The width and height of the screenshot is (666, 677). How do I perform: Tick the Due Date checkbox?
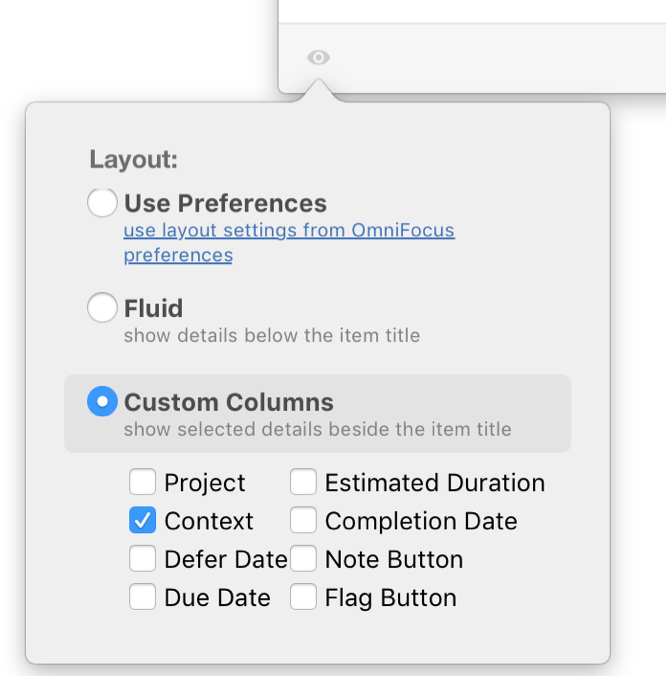(143, 597)
